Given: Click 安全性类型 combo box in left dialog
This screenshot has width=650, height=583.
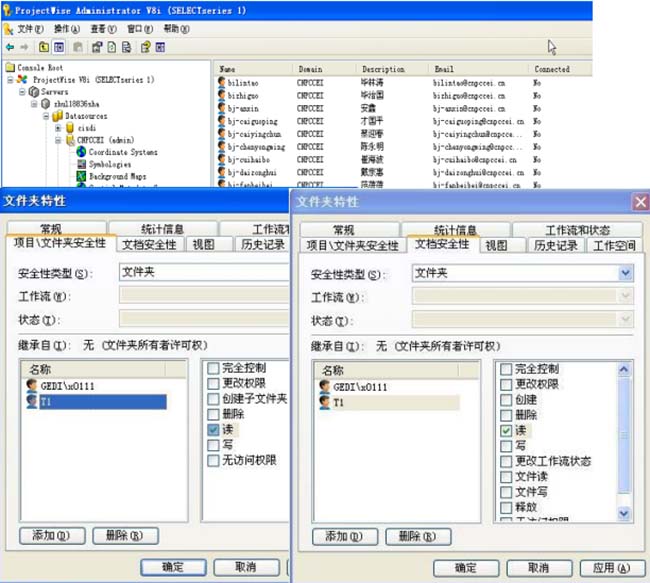Looking at the screenshot, I should 204,272.
